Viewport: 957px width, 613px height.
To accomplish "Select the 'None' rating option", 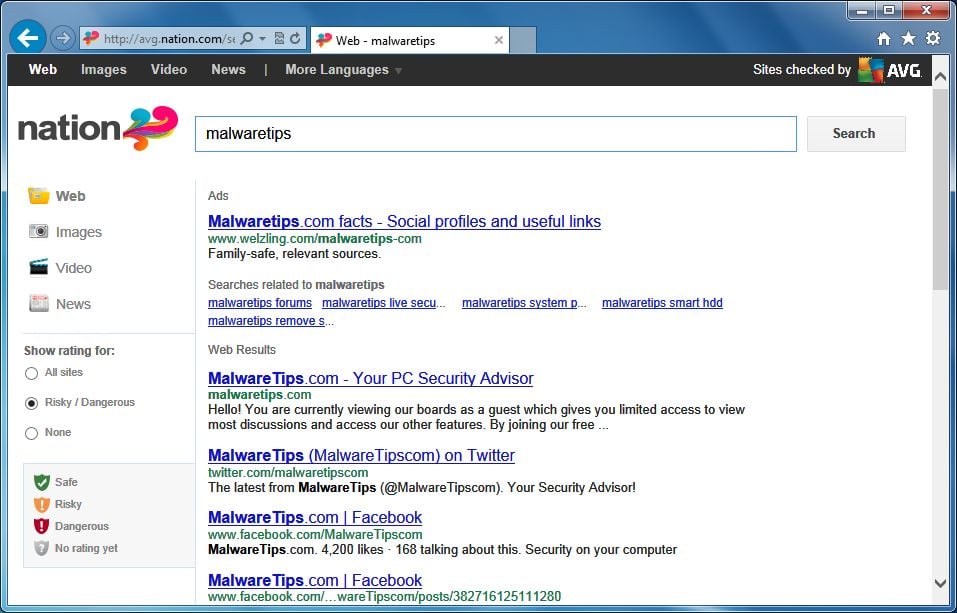I will coord(31,433).
